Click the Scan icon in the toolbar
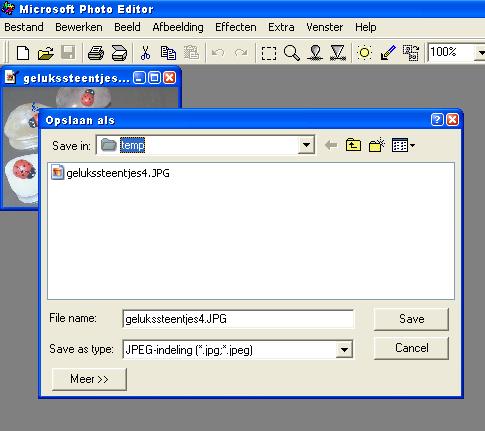This screenshot has width=485, height=431. click(x=119, y=53)
